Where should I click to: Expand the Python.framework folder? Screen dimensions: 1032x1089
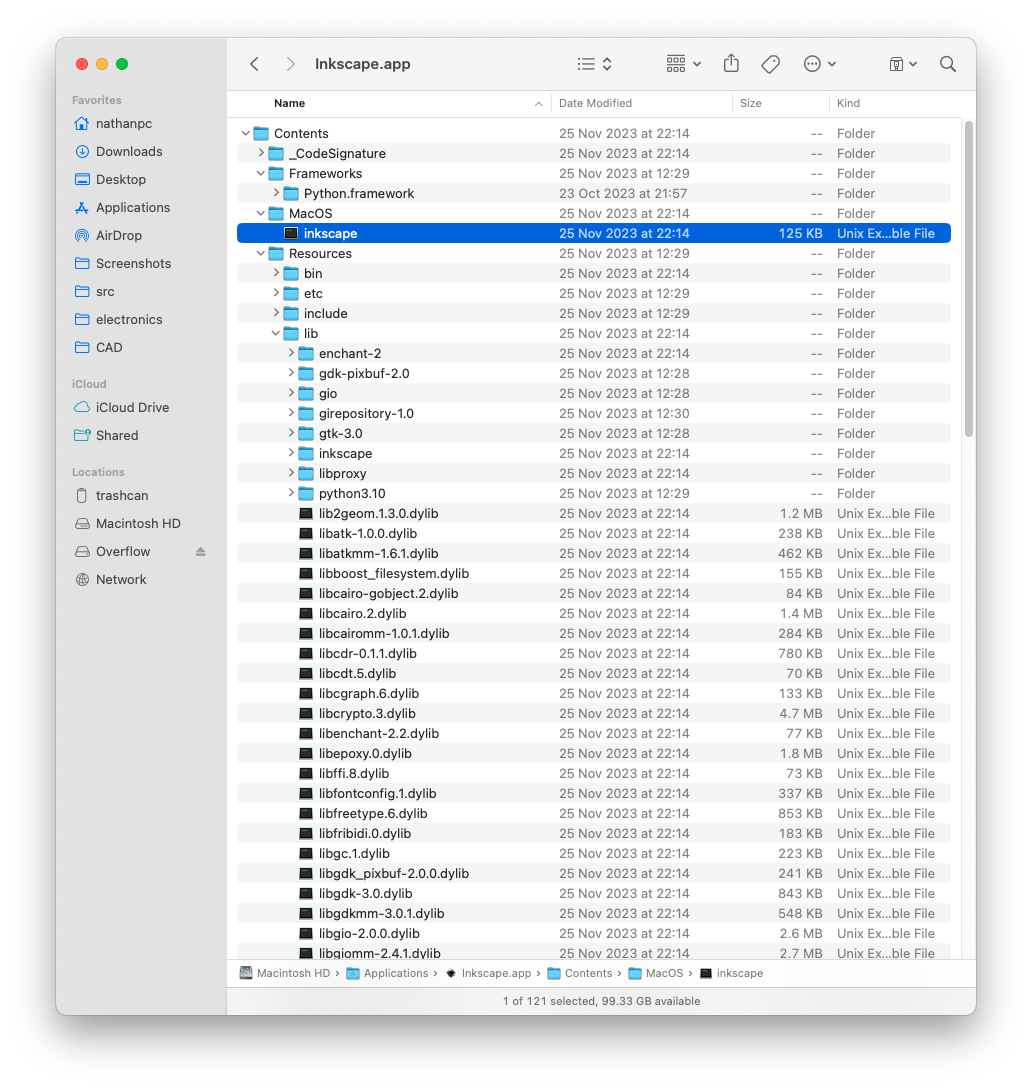[276, 194]
